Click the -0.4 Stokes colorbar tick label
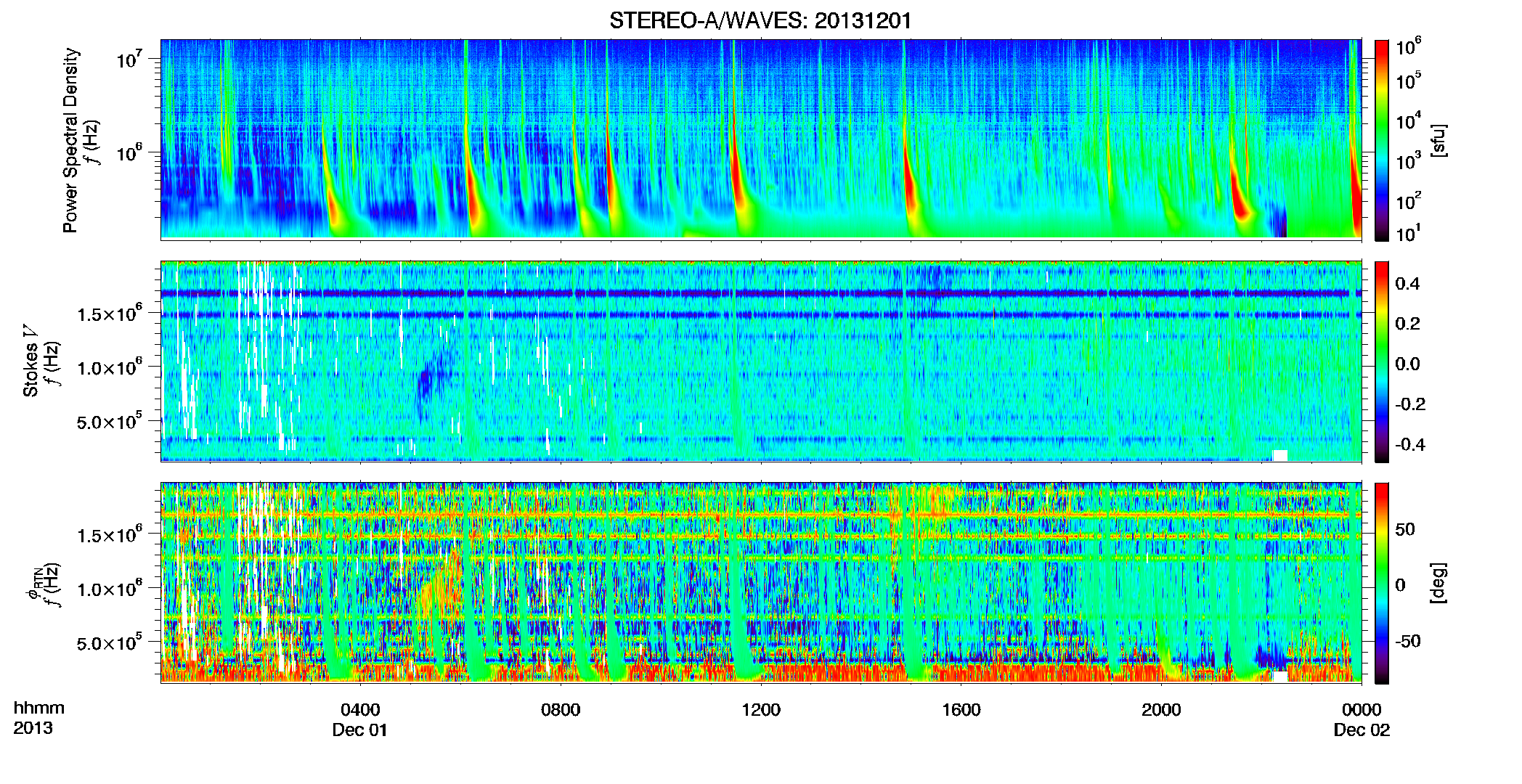This screenshot has width=1522, height=784. [x=1410, y=444]
